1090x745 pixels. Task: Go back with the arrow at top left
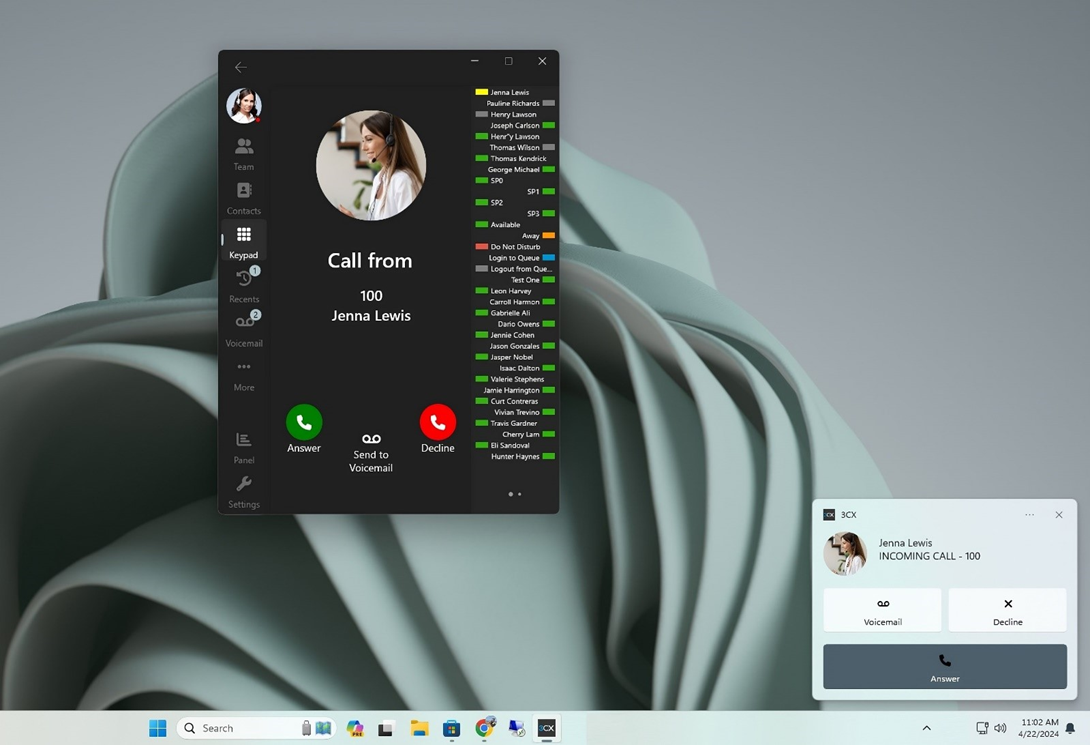point(241,67)
